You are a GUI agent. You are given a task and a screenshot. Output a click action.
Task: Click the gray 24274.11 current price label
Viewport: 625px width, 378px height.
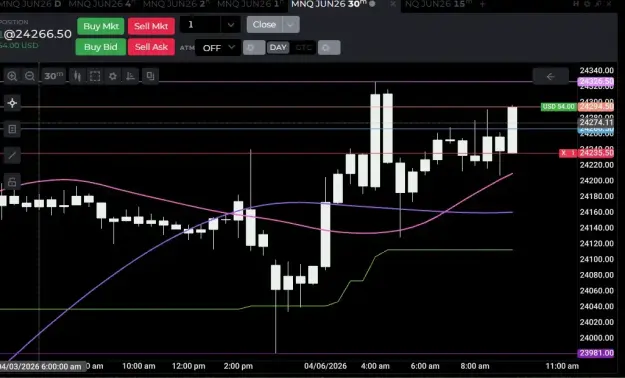coord(596,122)
